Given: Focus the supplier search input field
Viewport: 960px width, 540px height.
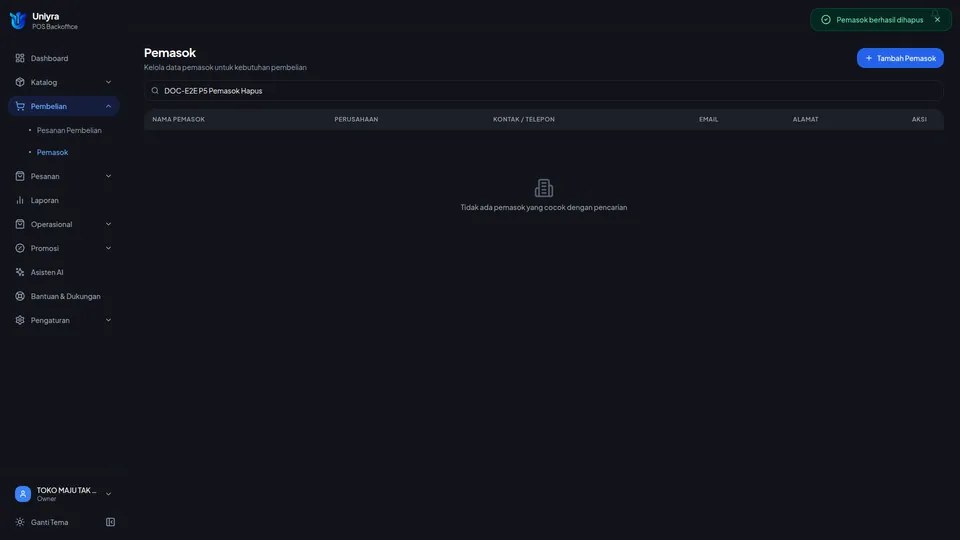Looking at the screenshot, I should tap(544, 91).
